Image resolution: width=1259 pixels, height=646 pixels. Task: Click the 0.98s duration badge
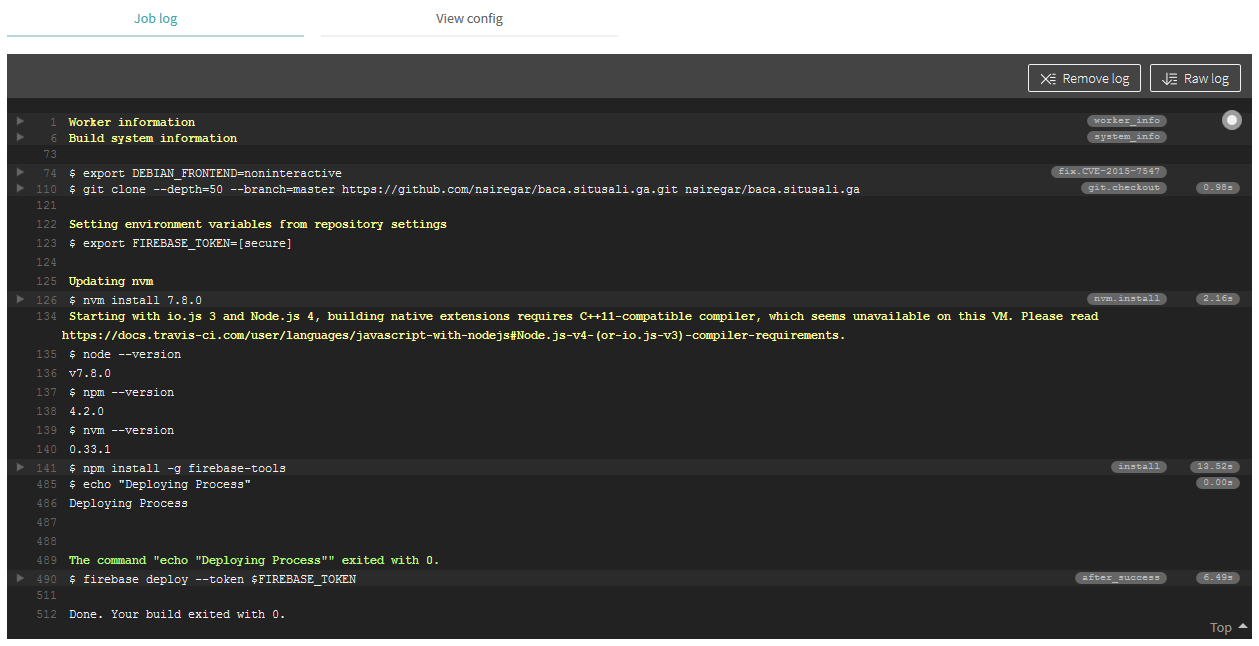pos(1218,188)
